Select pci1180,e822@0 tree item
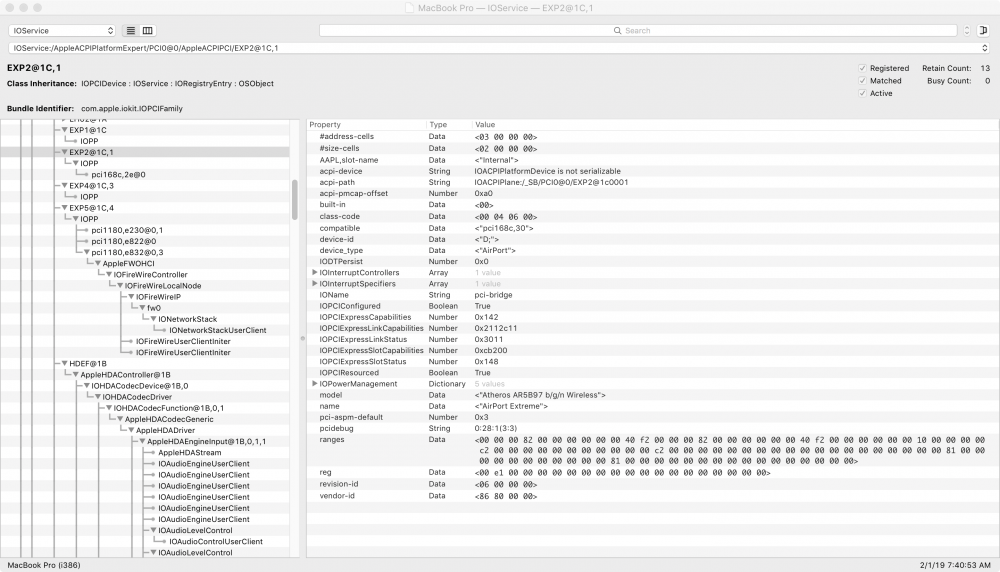Image resolution: width=1000 pixels, height=572 pixels. pos(124,241)
